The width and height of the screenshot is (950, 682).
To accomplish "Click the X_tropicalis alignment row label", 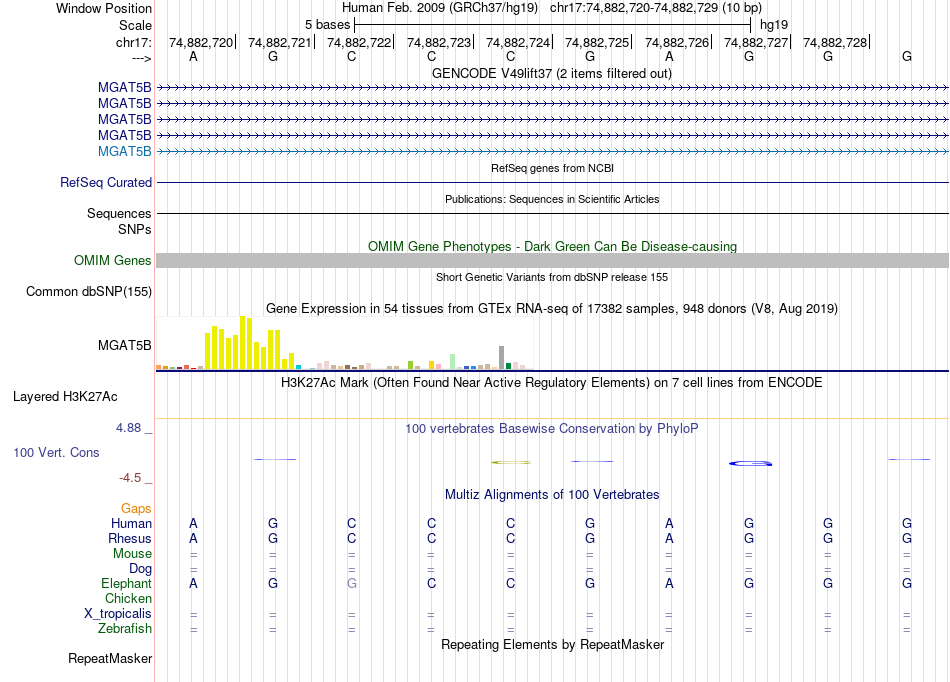I will coord(118,614).
